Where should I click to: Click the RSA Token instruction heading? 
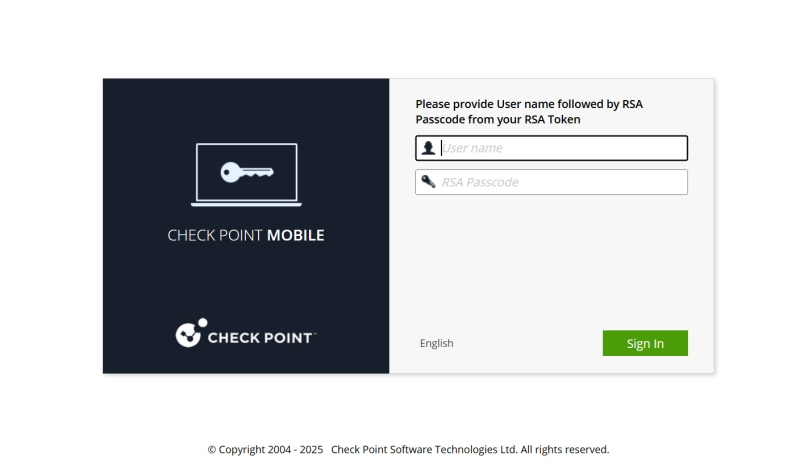[x=528, y=111]
